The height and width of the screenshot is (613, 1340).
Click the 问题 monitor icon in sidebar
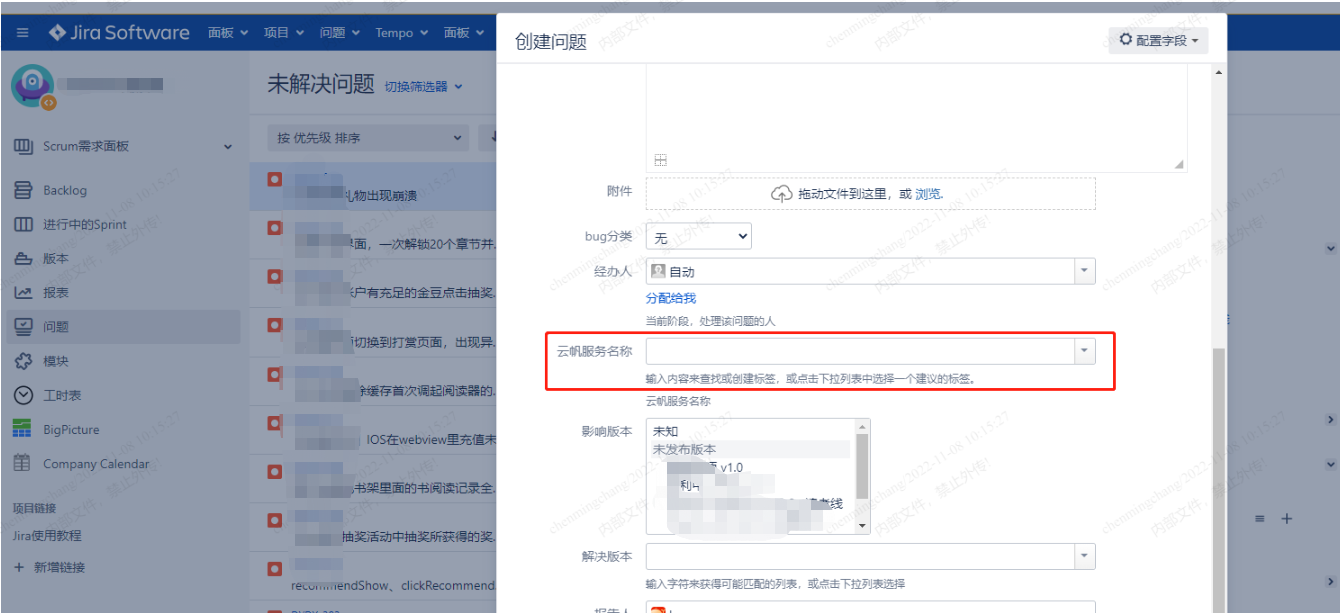click(23, 326)
